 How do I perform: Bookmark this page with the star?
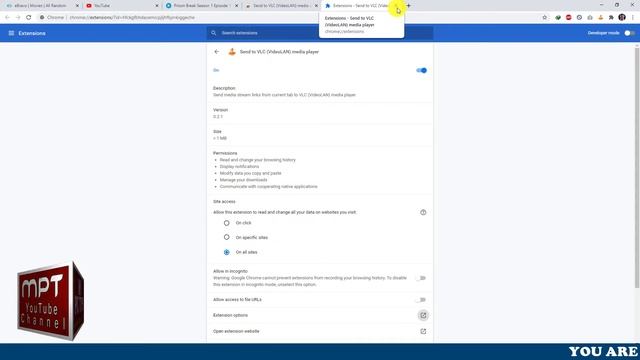coord(544,18)
